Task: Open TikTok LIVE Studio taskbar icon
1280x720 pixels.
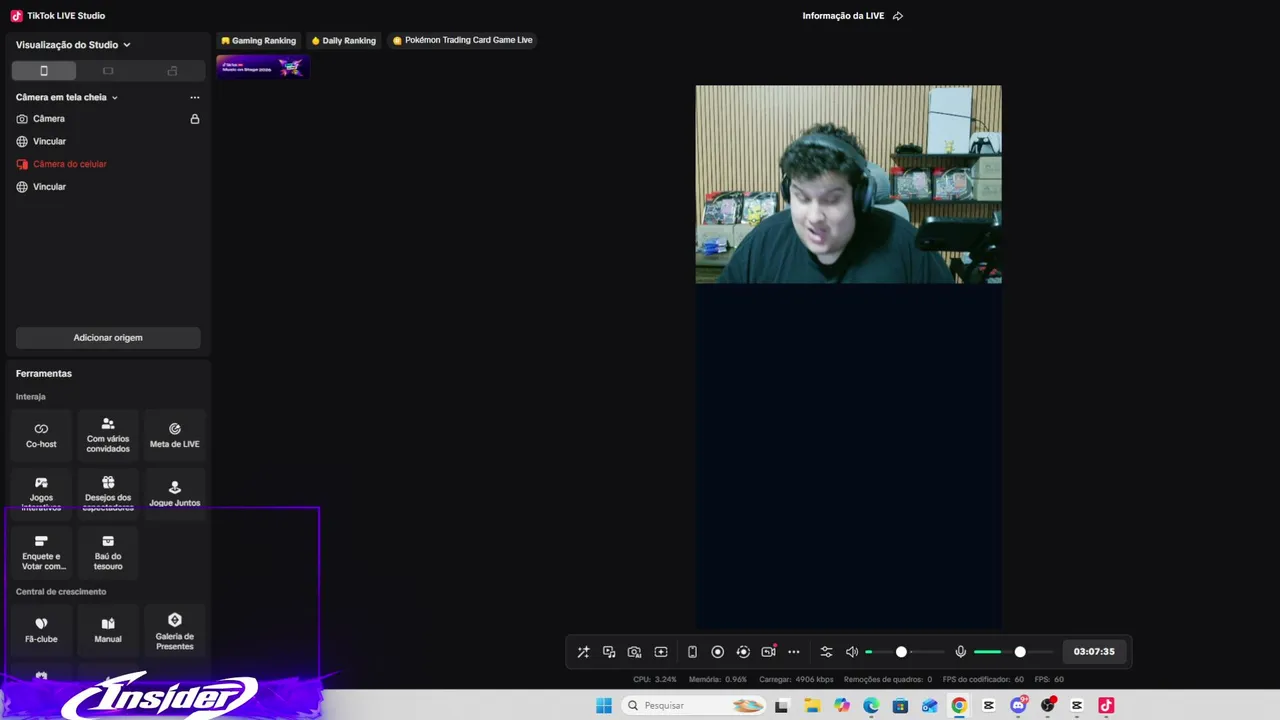Action: tap(1106, 705)
